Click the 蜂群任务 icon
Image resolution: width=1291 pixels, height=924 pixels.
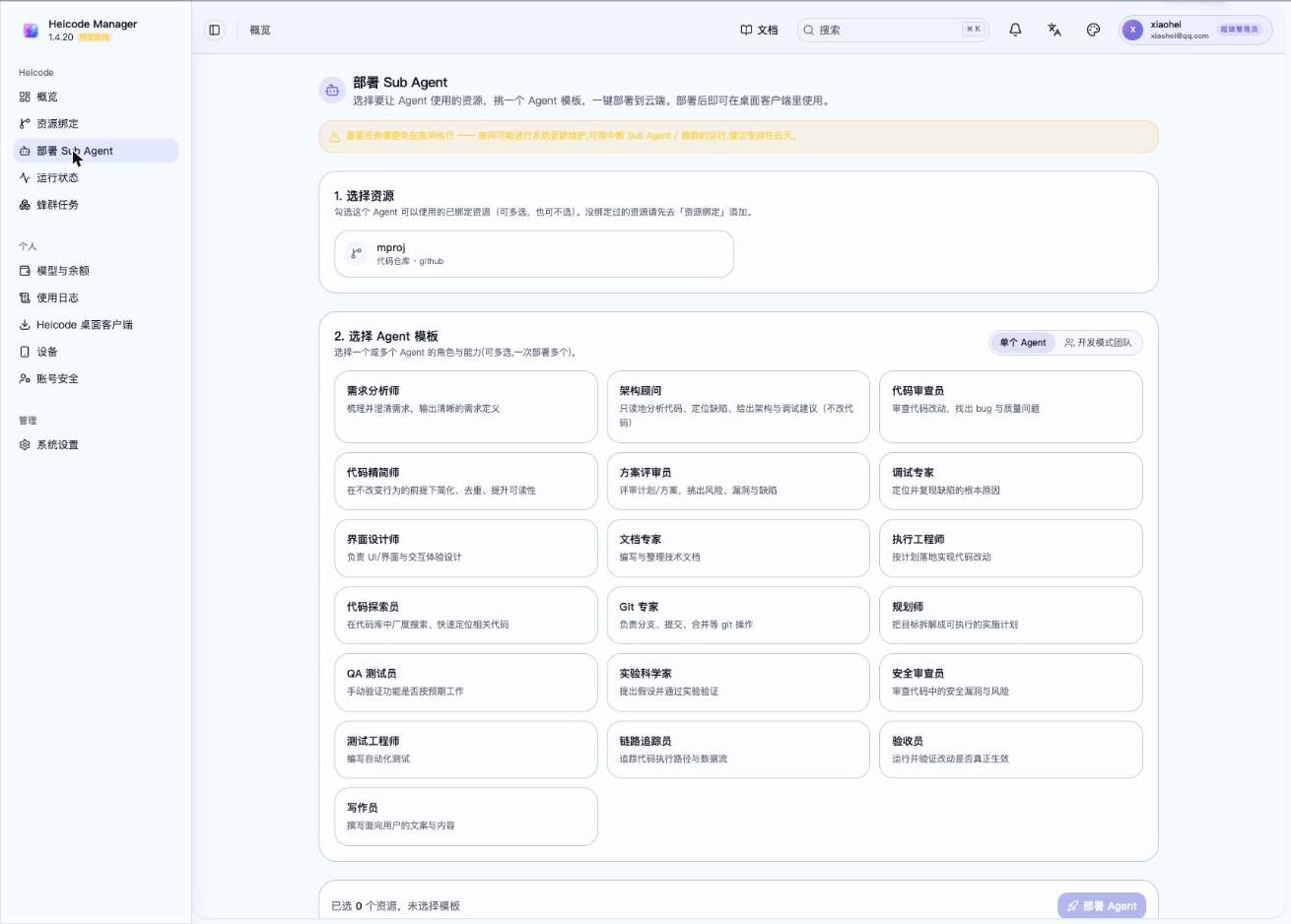point(25,205)
